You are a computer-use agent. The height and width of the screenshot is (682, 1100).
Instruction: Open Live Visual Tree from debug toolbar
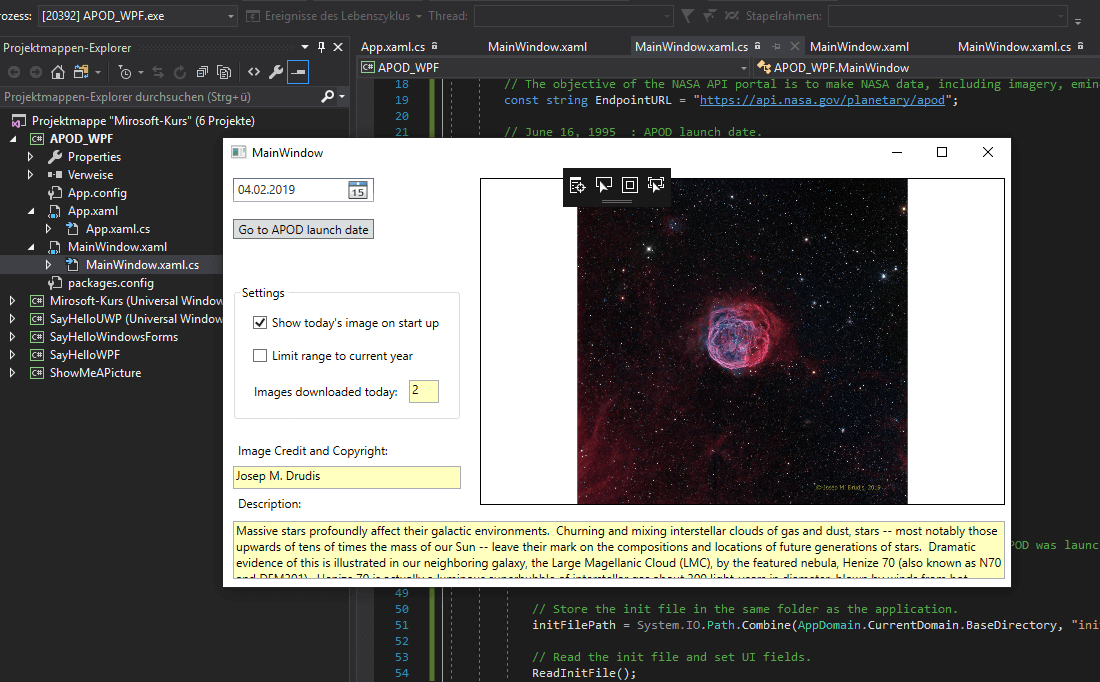click(577, 185)
